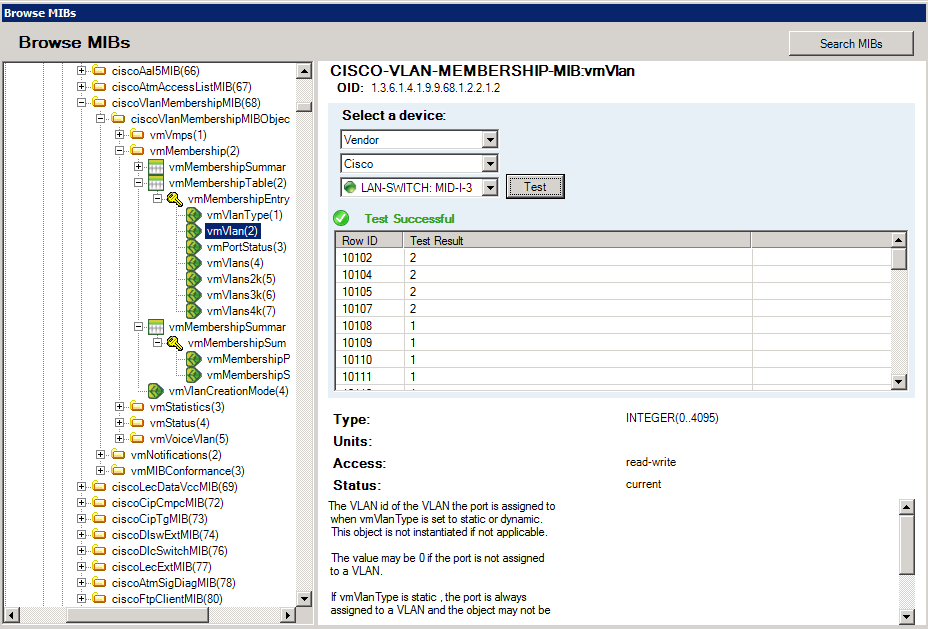The height and width of the screenshot is (629, 928).
Task: Click the read-write access value
Action: [651, 462]
